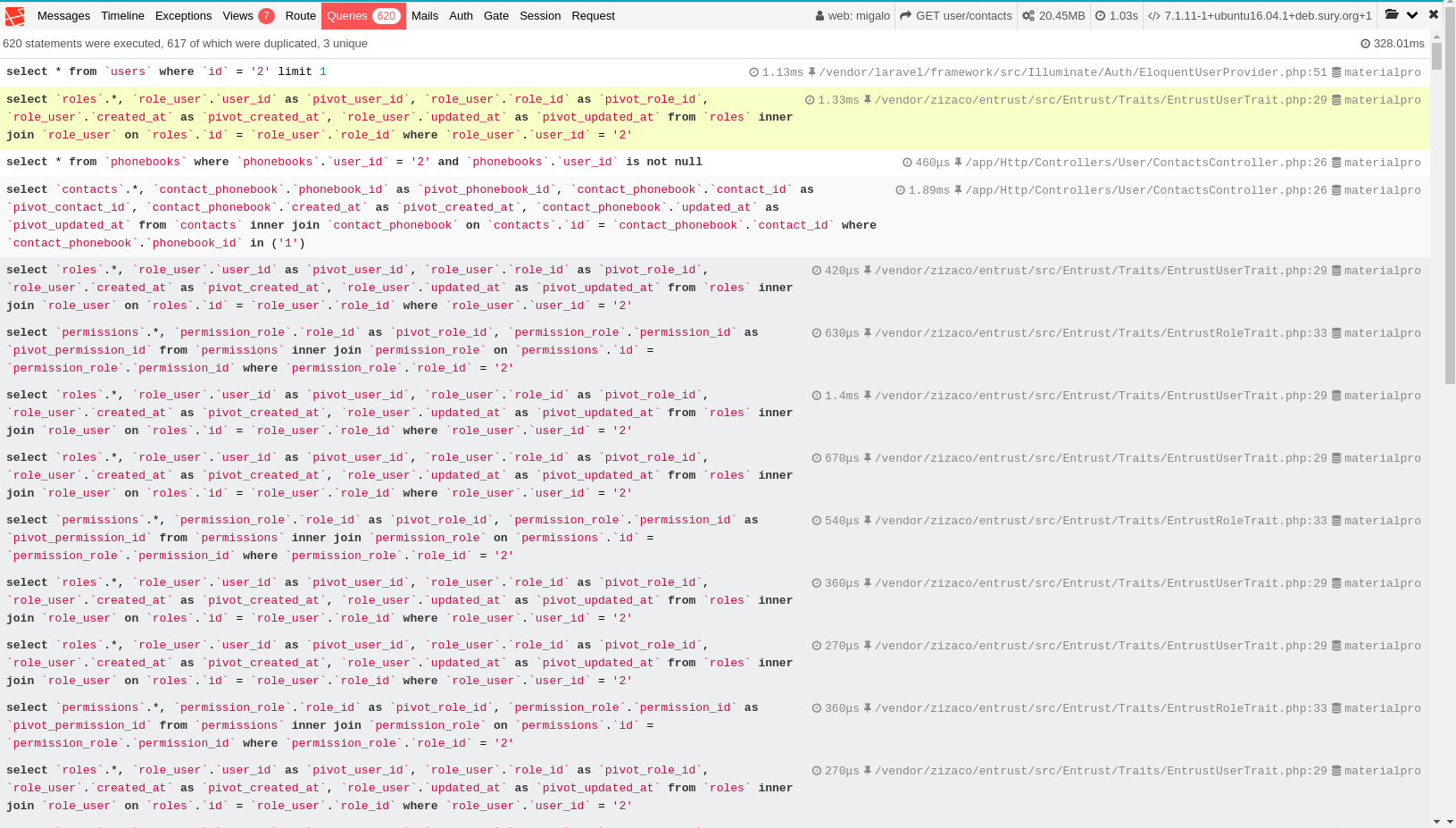The height and width of the screenshot is (828, 1456).
Task: Open the Mails tab
Action: coord(425,16)
